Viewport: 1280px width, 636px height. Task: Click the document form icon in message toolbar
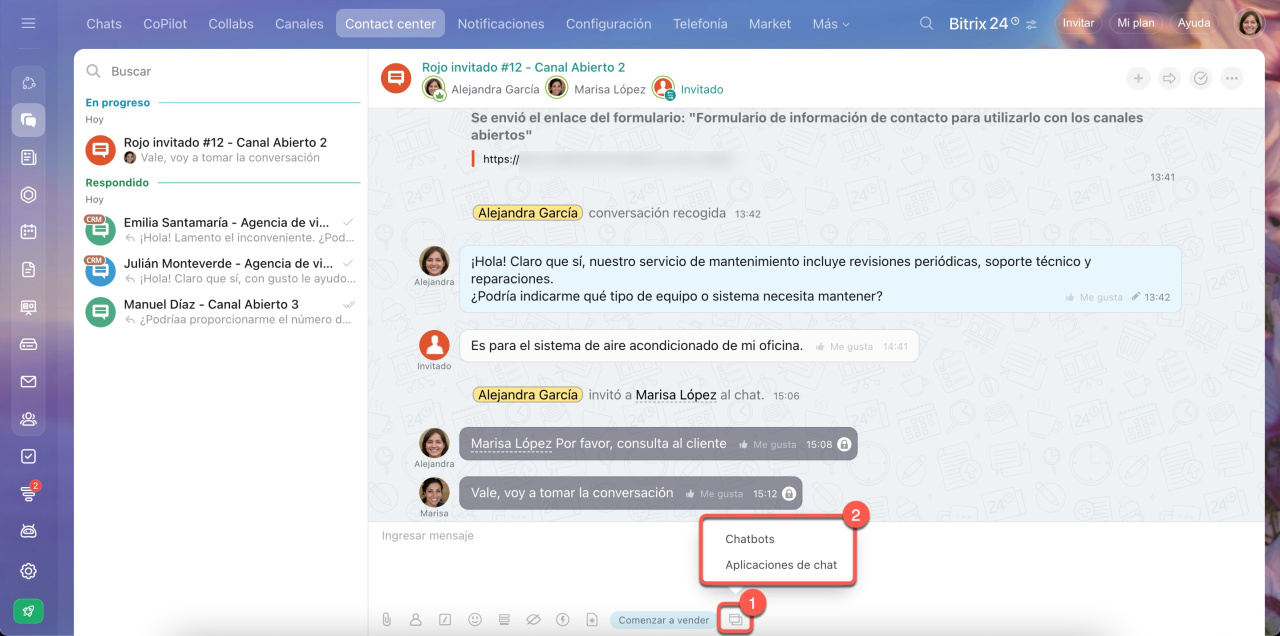click(592, 620)
